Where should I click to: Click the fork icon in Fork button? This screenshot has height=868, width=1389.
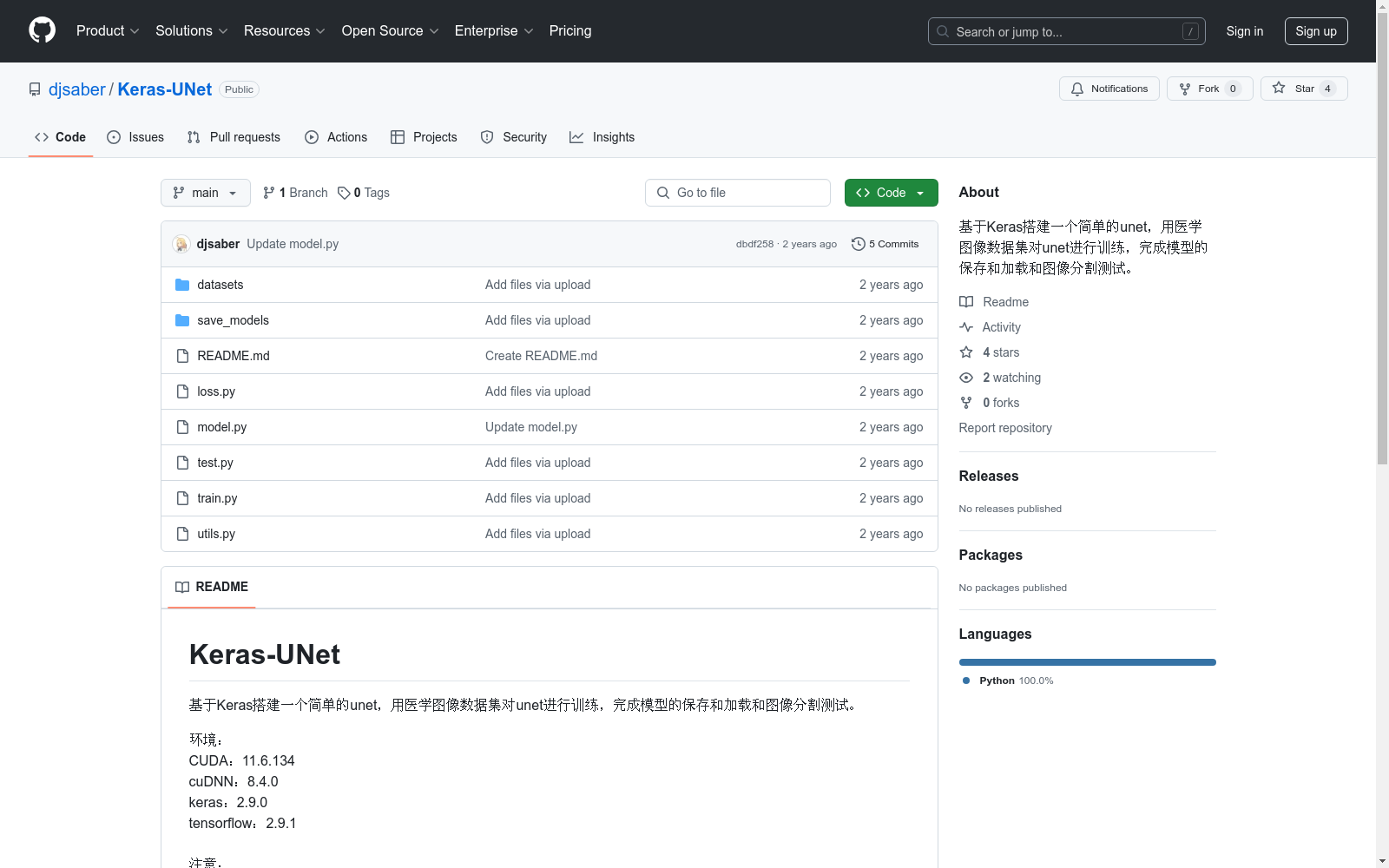coord(1185,89)
